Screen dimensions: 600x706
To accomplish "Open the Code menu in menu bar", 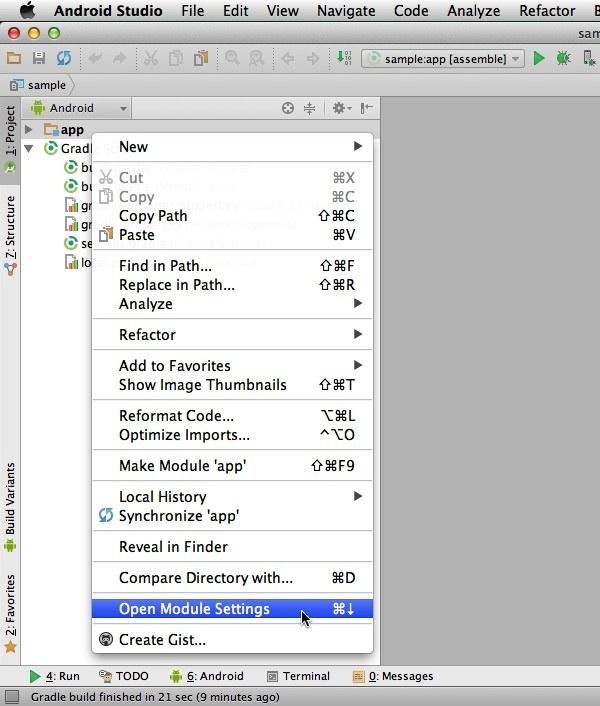I will coord(411,10).
